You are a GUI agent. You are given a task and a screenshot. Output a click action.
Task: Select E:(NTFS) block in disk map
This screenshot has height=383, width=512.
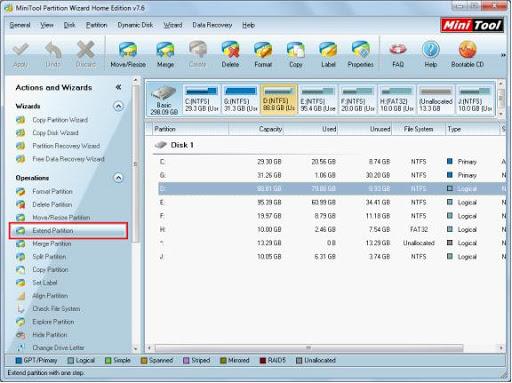pyautogui.click(x=318, y=100)
